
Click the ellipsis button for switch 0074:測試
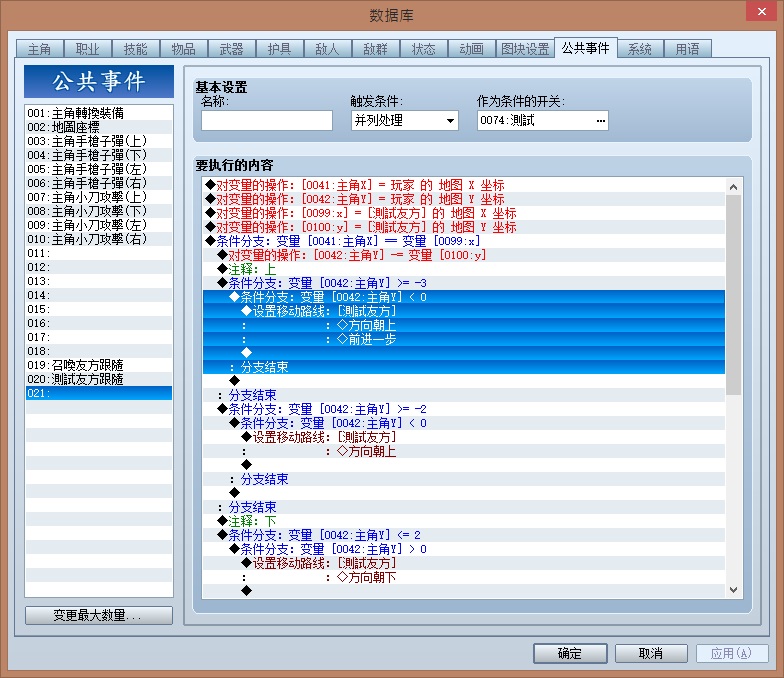(x=600, y=120)
